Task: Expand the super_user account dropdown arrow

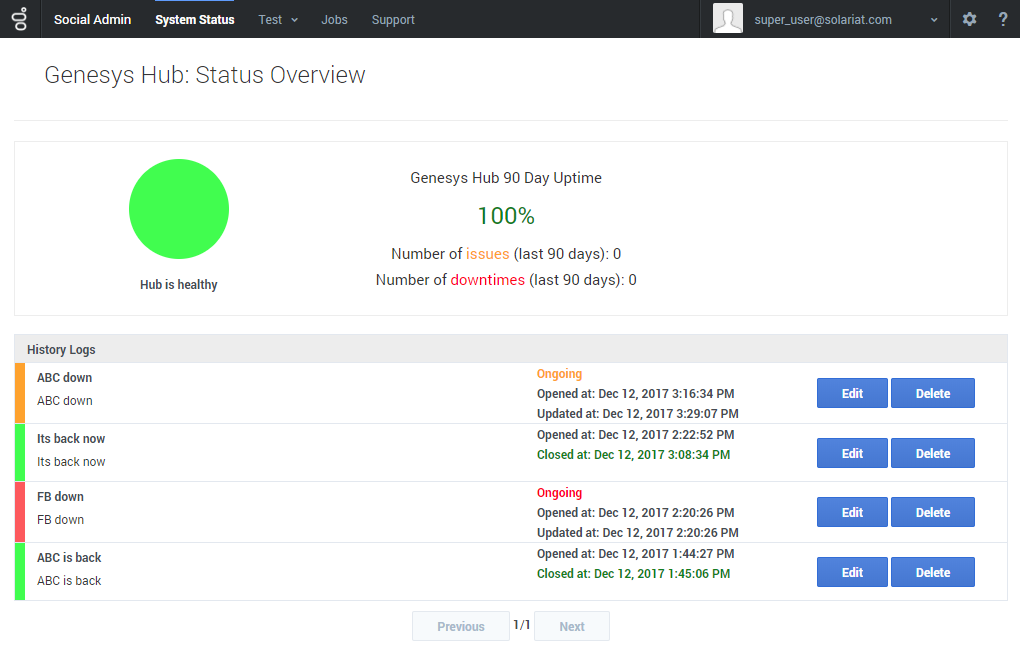Action: 934,20
